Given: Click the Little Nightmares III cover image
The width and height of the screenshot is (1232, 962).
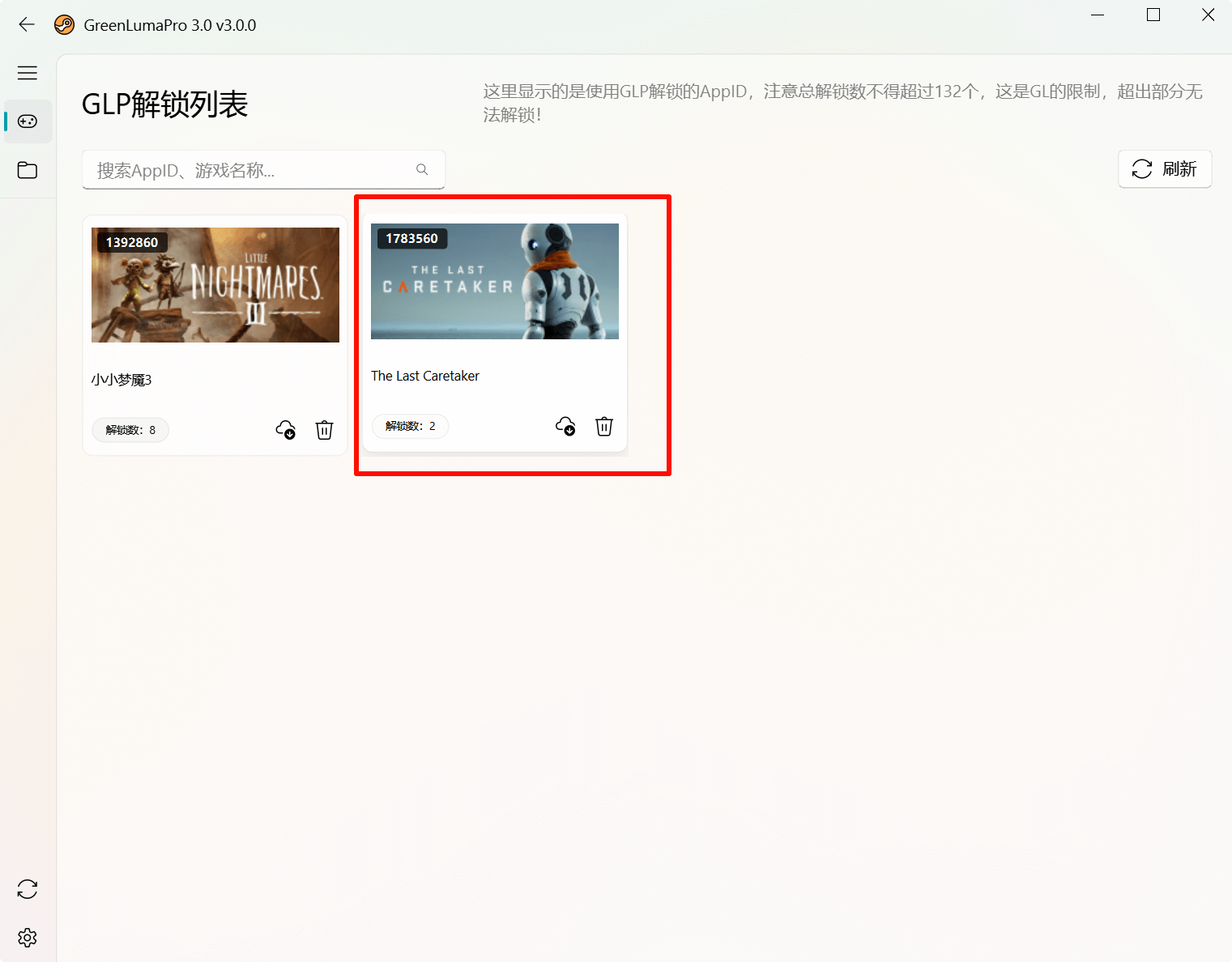Looking at the screenshot, I should [x=215, y=285].
